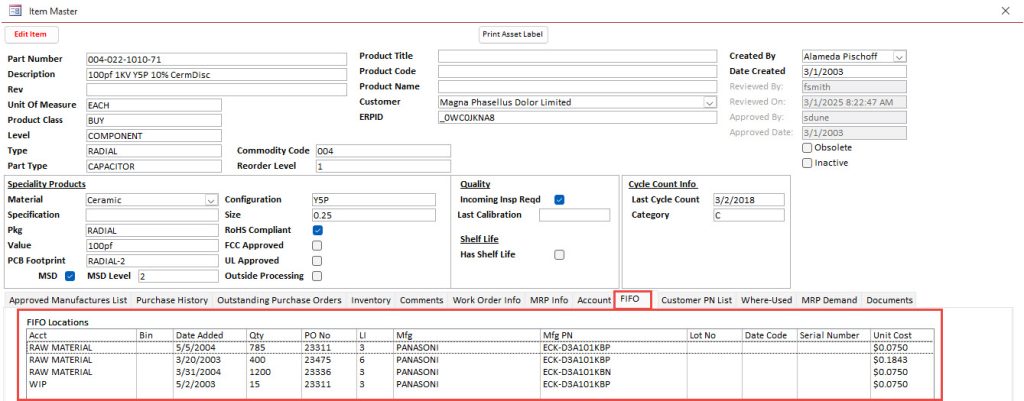This screenshot has width=1024, height=401.
Task: Click the MSD Level field
Action: 177,276
